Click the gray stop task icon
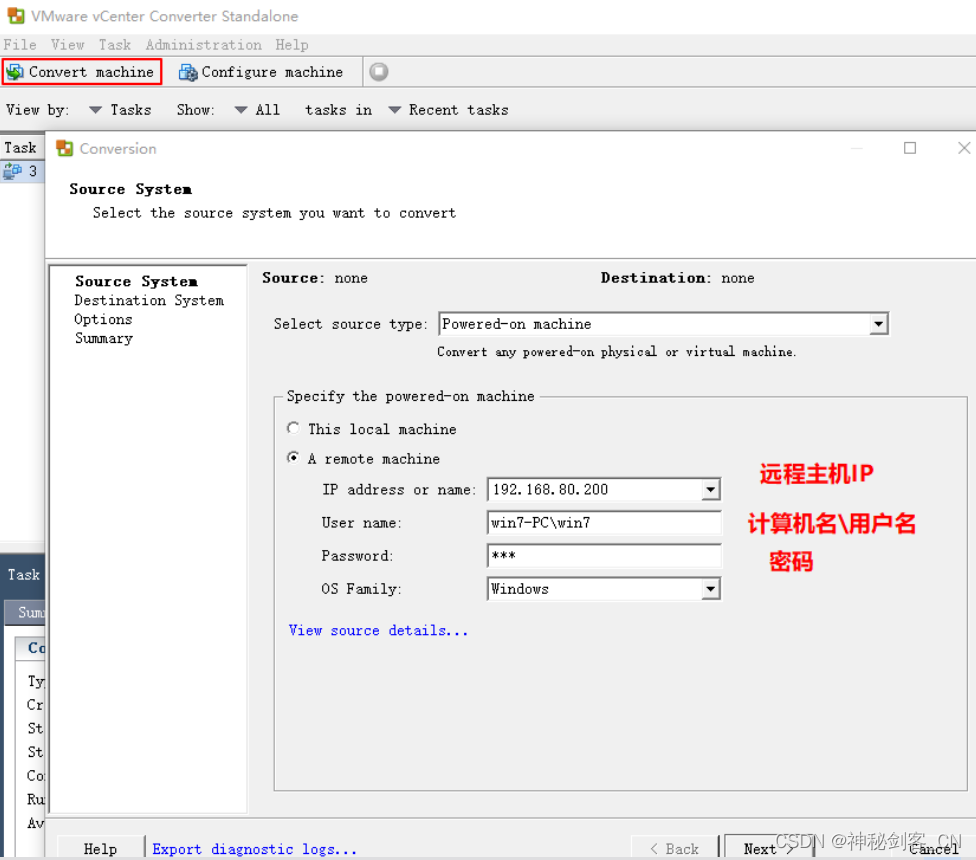Image resolution: width=976 pixels, height=860 pixels. pyautogui.click(x=378, y=72)
